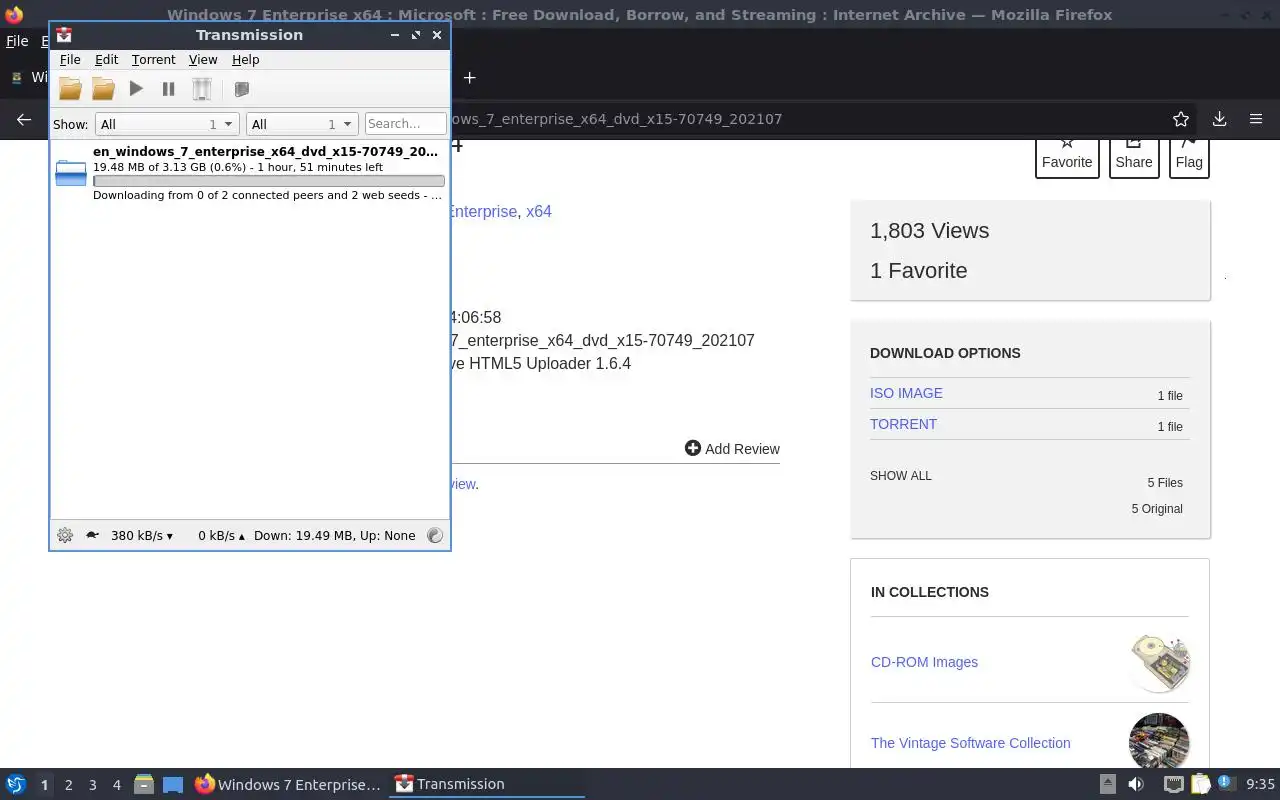Open the clipboard manager tray icon
Viewport: 1280px width, 800px height.
coord(1200,785)
